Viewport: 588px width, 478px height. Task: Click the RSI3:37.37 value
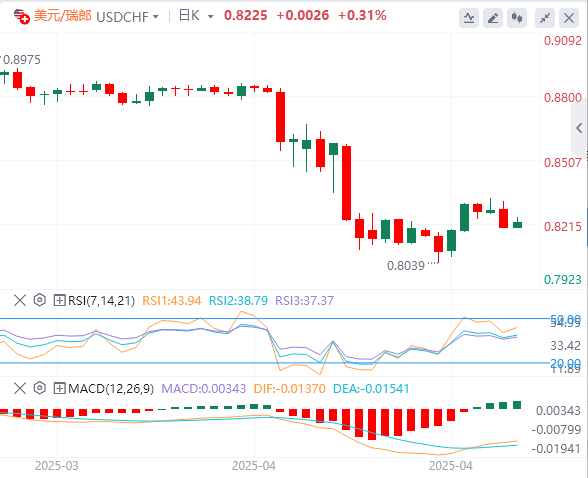pos(304,301)
